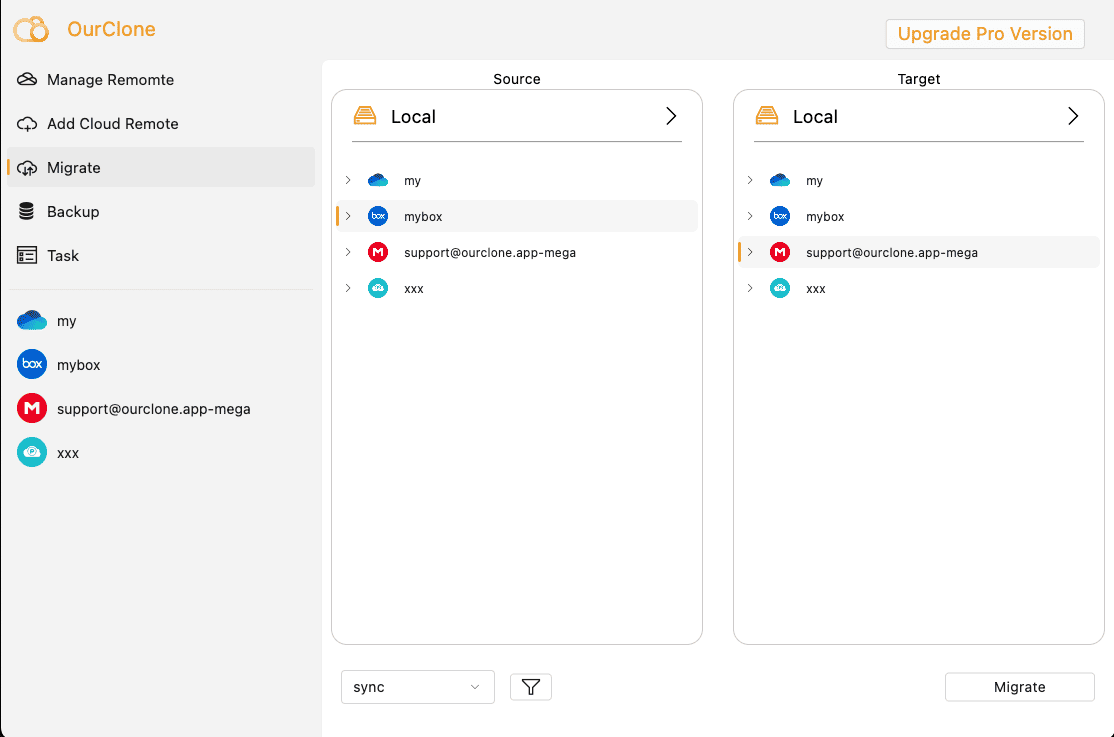Screen dimensions: 1114x737
Task: Click the Local drive icon in Target panel
Action: pos(767,116)
